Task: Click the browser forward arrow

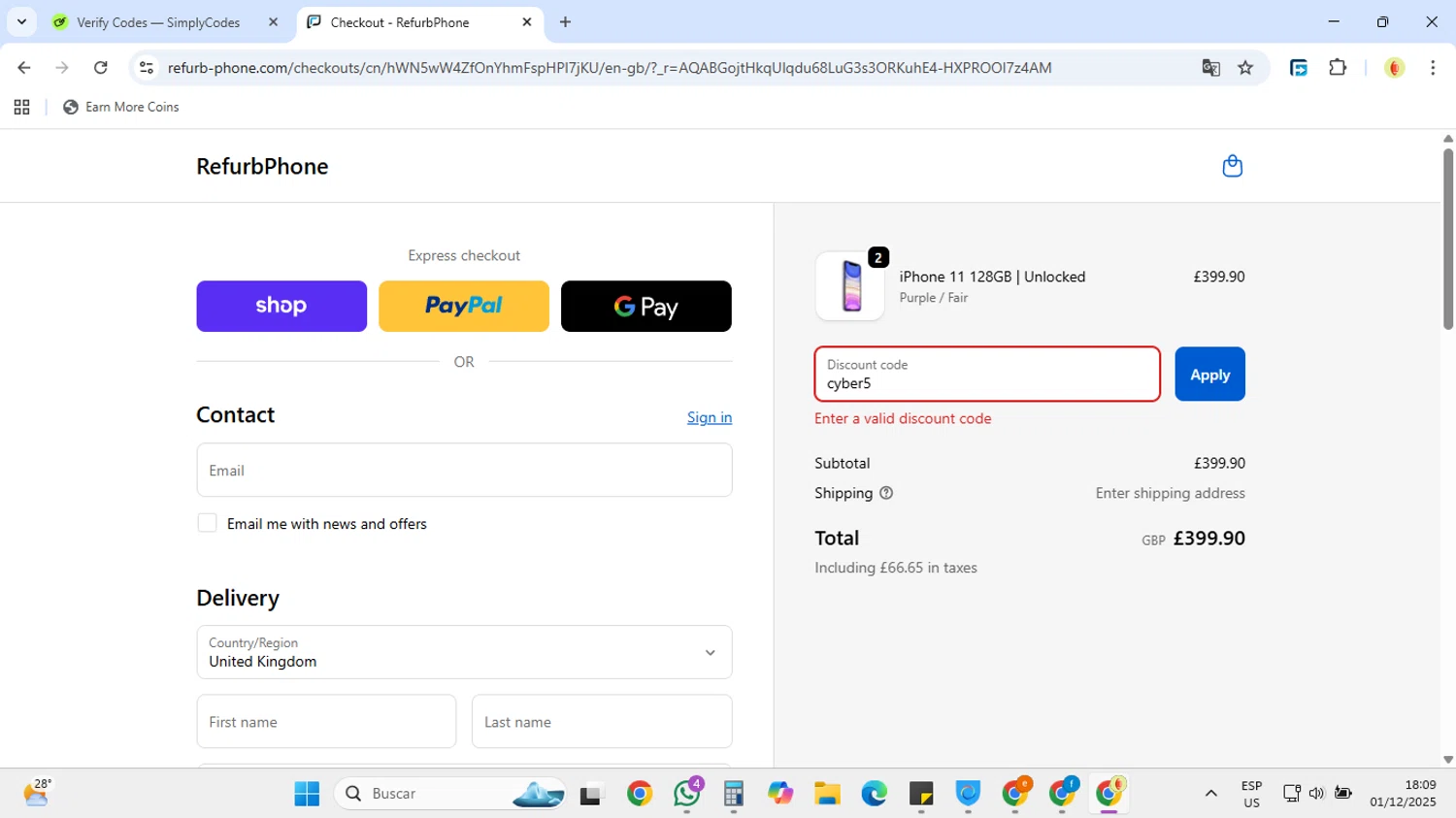Action: click(62, 68)
